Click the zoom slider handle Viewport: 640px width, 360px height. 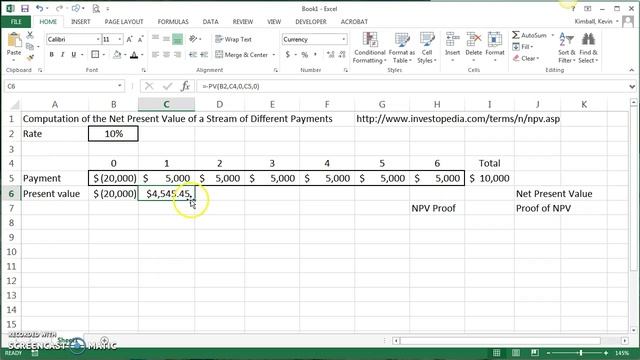(x=581, y=353)
